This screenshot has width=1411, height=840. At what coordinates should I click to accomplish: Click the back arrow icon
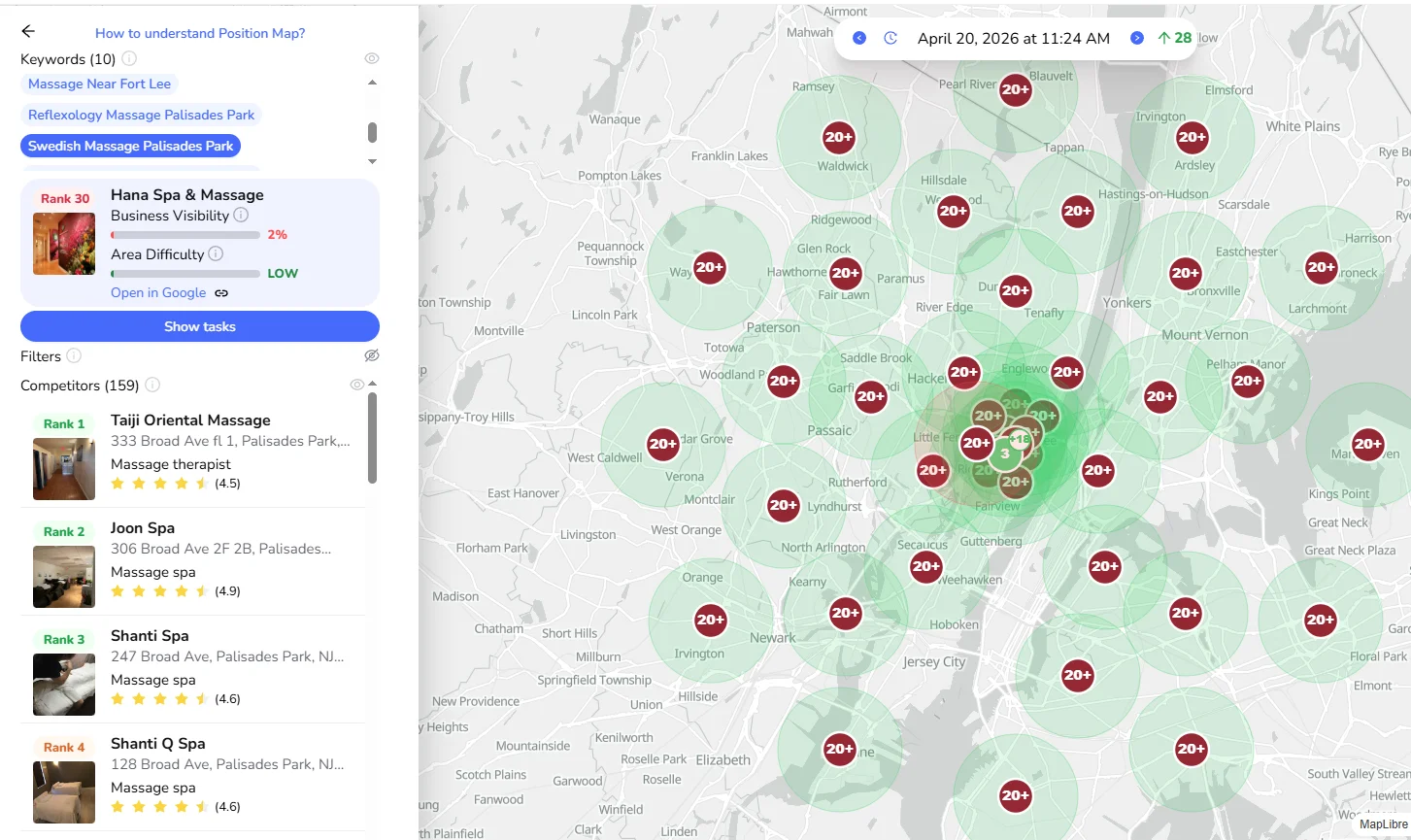click(x=28, y=32)
